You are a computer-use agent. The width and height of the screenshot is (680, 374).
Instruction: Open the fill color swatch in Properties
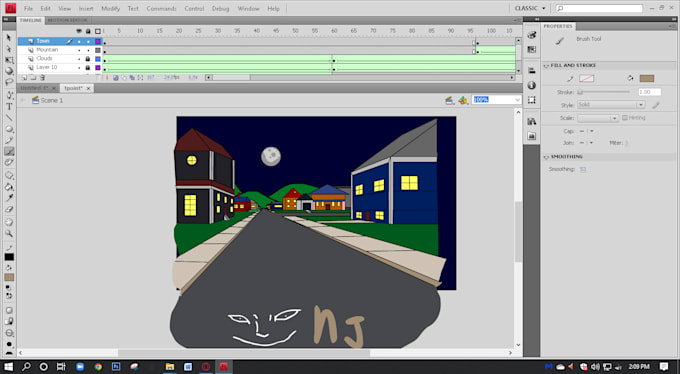(647, 79)
